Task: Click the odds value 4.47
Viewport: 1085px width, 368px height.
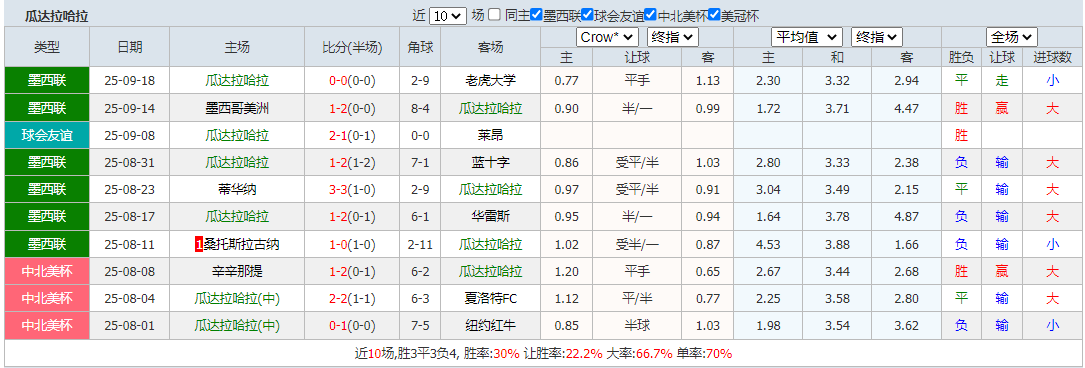Action: click(906, 109)
